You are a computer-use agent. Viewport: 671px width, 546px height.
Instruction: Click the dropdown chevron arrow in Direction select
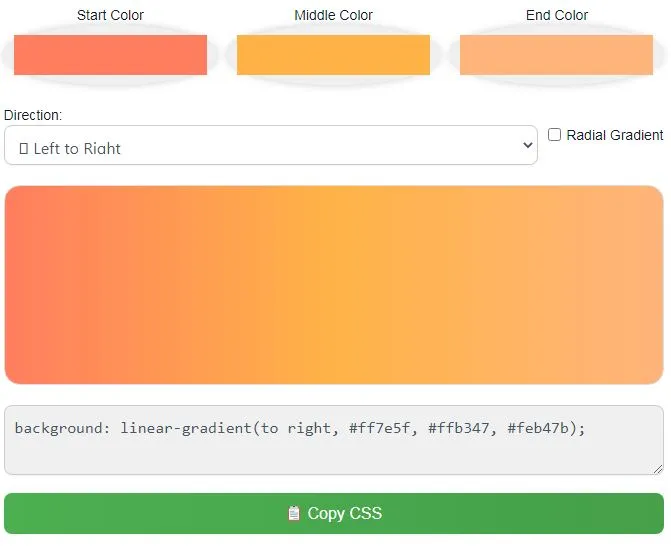click(x=528, y=145)
